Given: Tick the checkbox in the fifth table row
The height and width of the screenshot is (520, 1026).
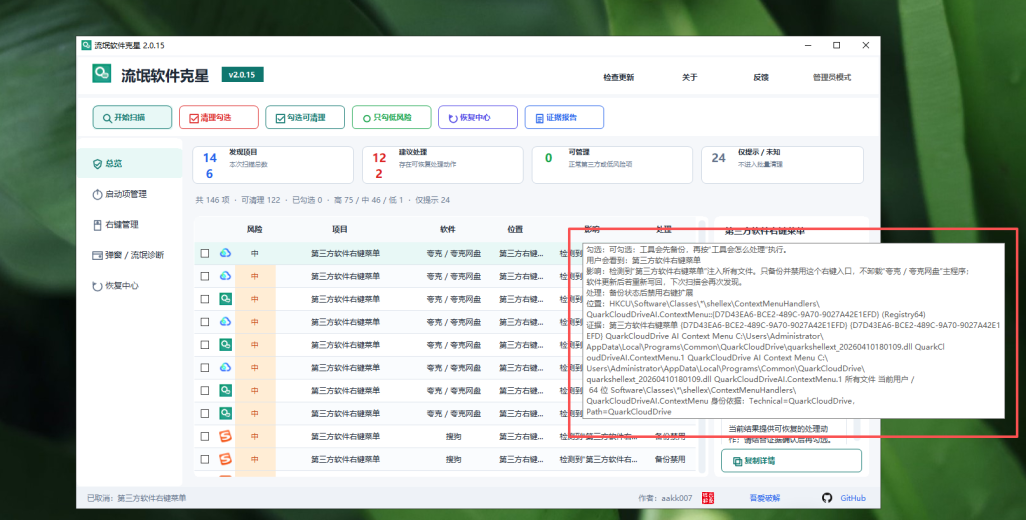Looking at the screenshot, I should click(x=205, y=345).
